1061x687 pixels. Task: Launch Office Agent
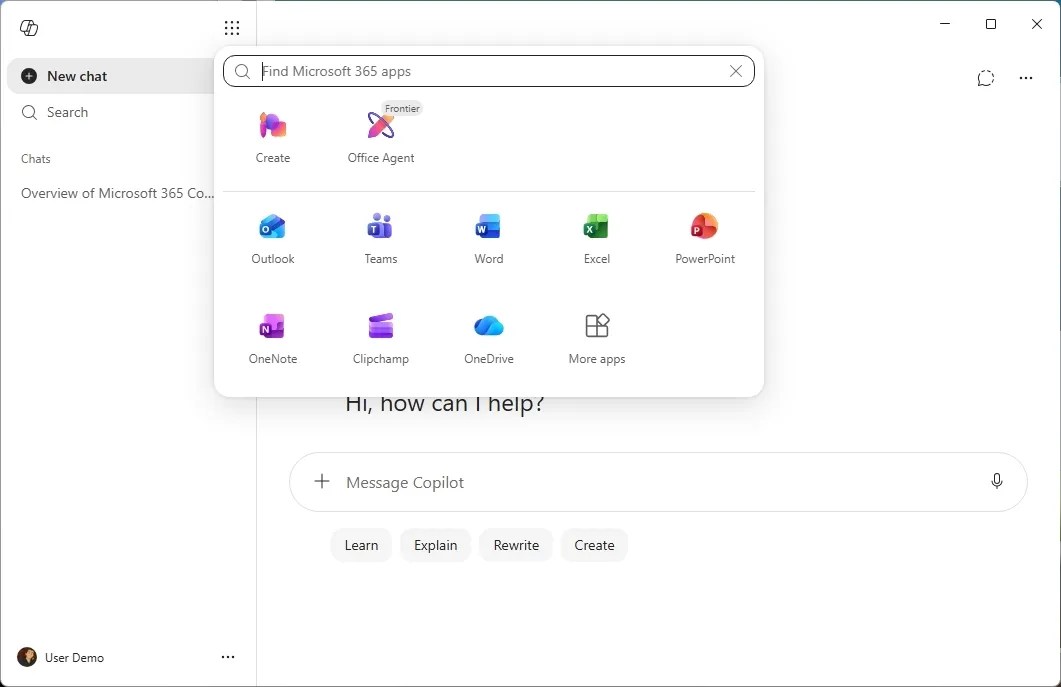point(381,137)
